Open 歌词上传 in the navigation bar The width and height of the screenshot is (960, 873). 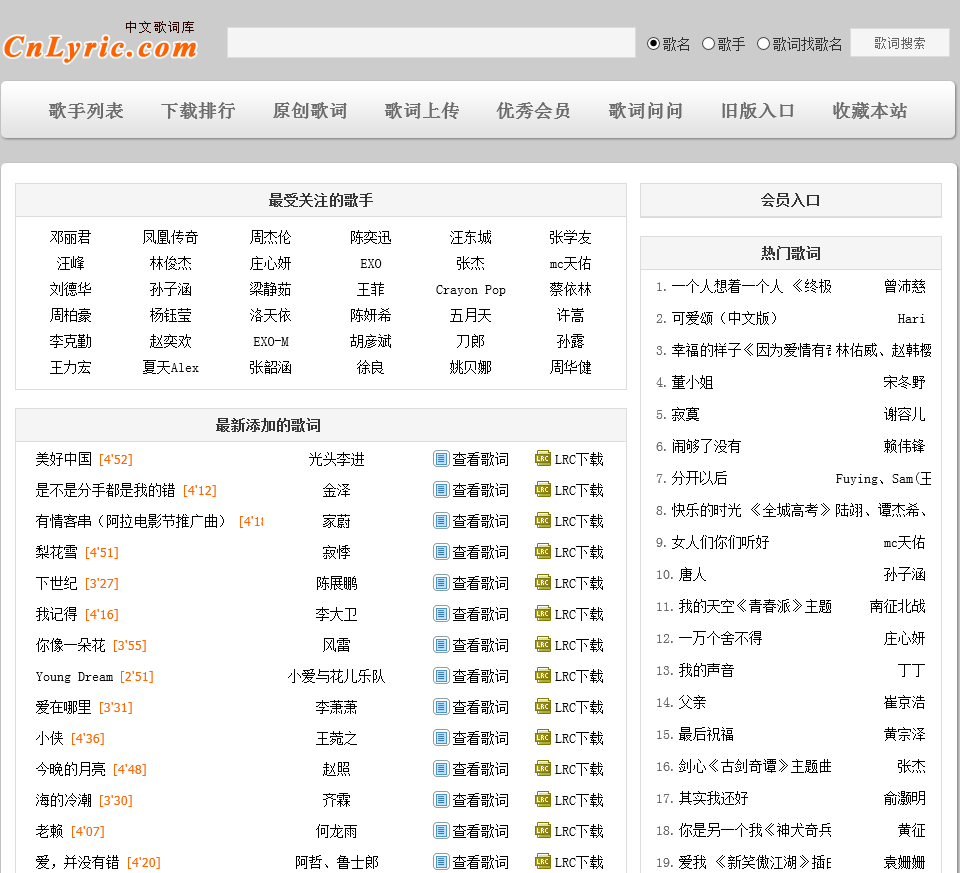pyautogui.click(x=422, y=111)
